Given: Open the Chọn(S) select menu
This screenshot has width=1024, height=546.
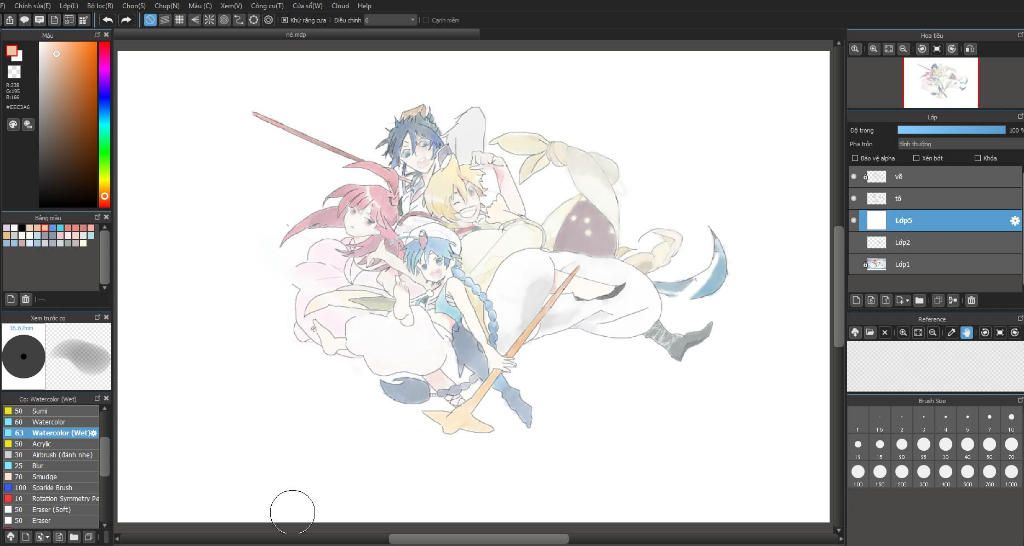Looking at the screenshot, I should [134, 6].
